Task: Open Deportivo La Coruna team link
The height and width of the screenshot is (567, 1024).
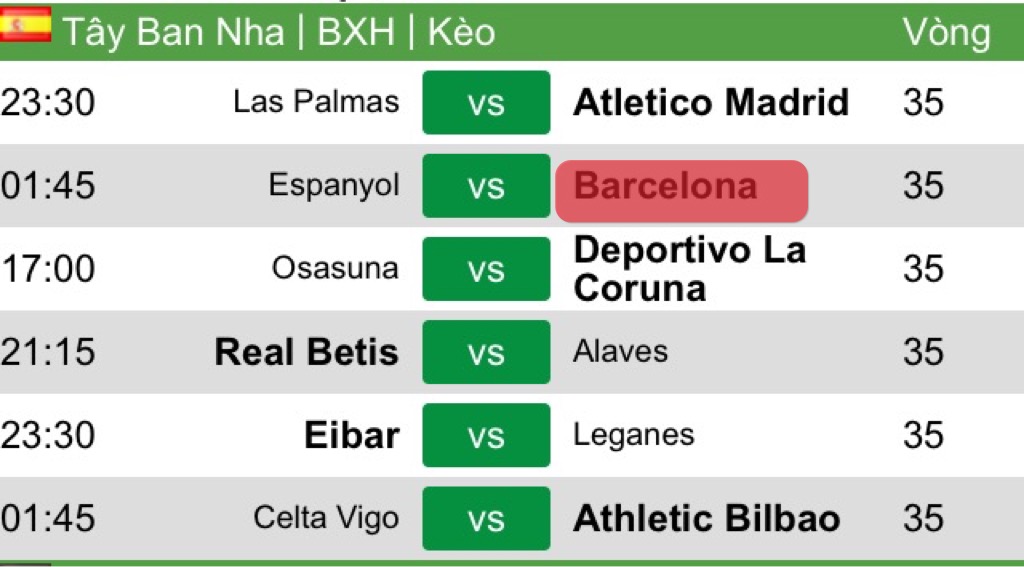Action: click(690, 268)
